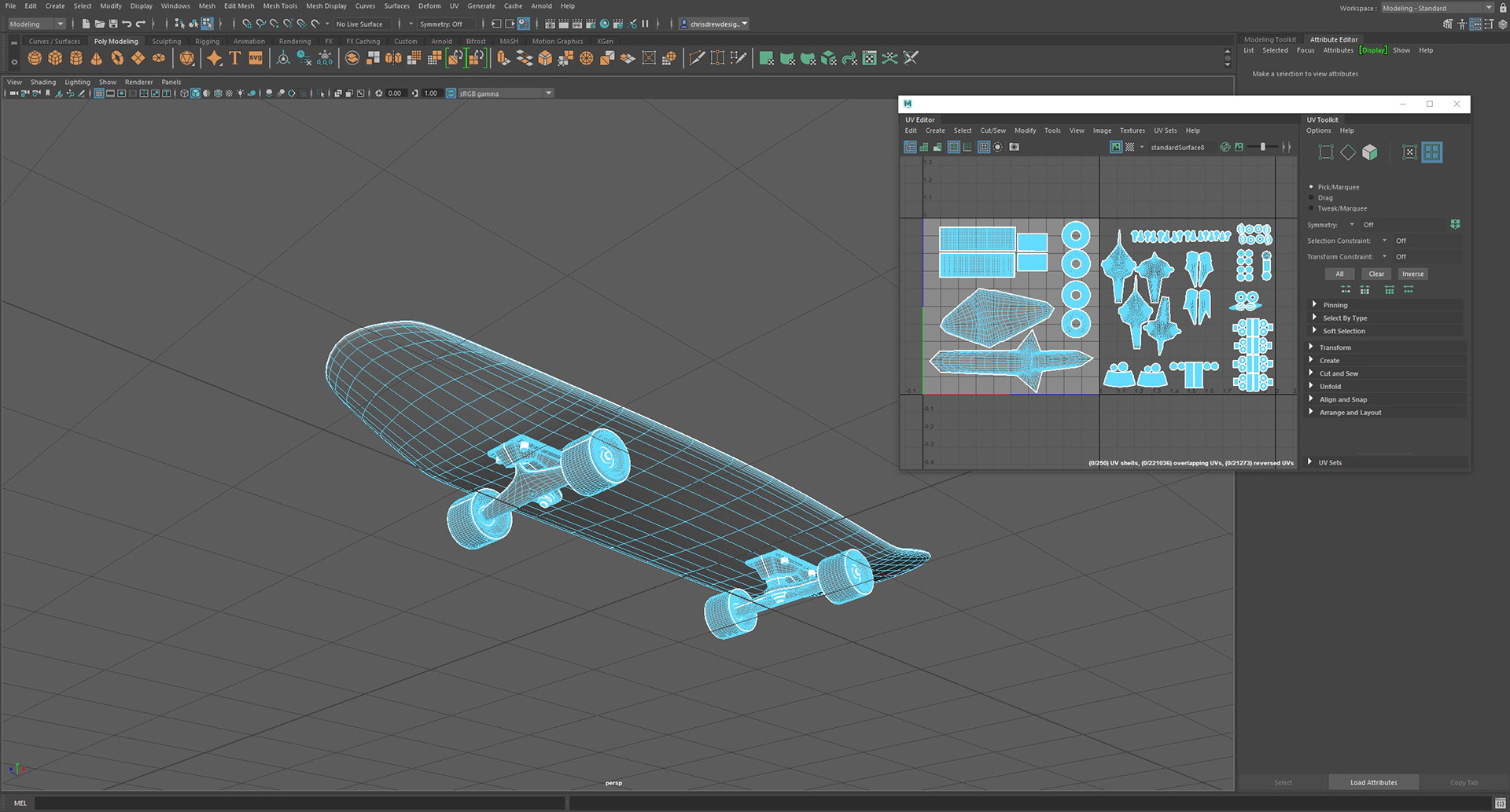This screenshot has height=812, width=1510.
Task: Click the checker map icon in UV Editor
Action: pos(1130,147)
